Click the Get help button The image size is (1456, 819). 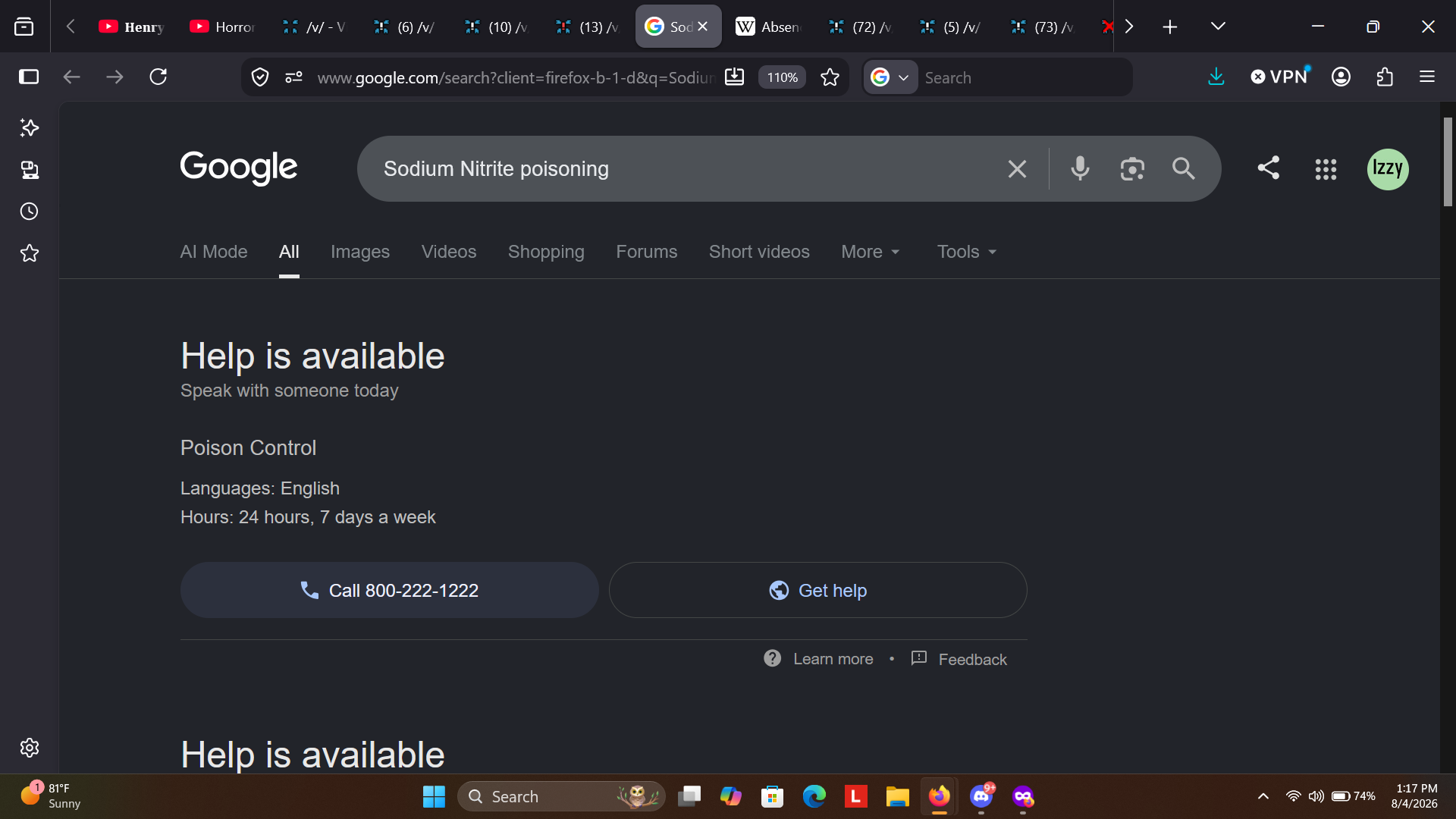[818, 590]
